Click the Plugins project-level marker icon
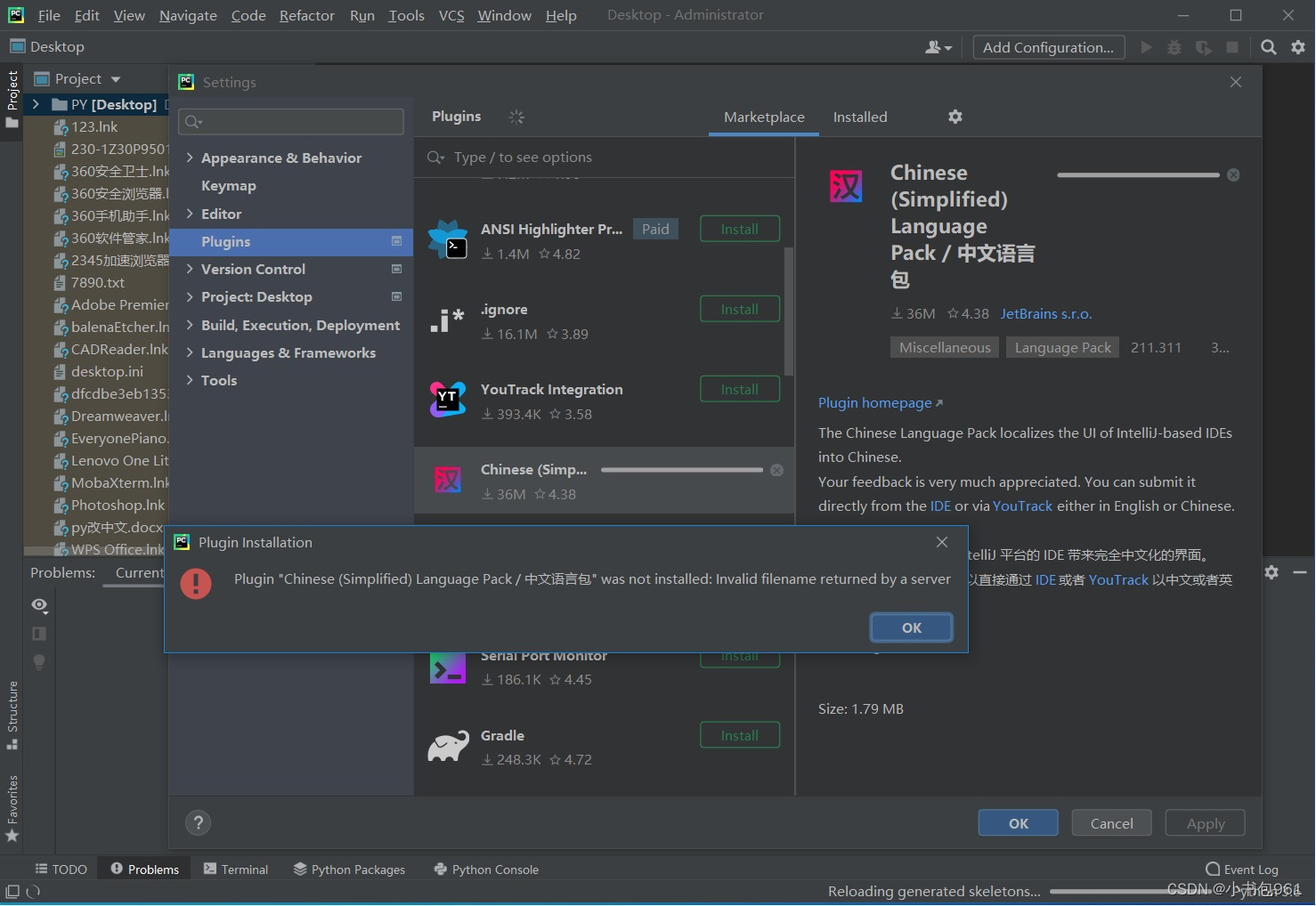The width and height of the screenshot is (1316, 906). (396, 241)
